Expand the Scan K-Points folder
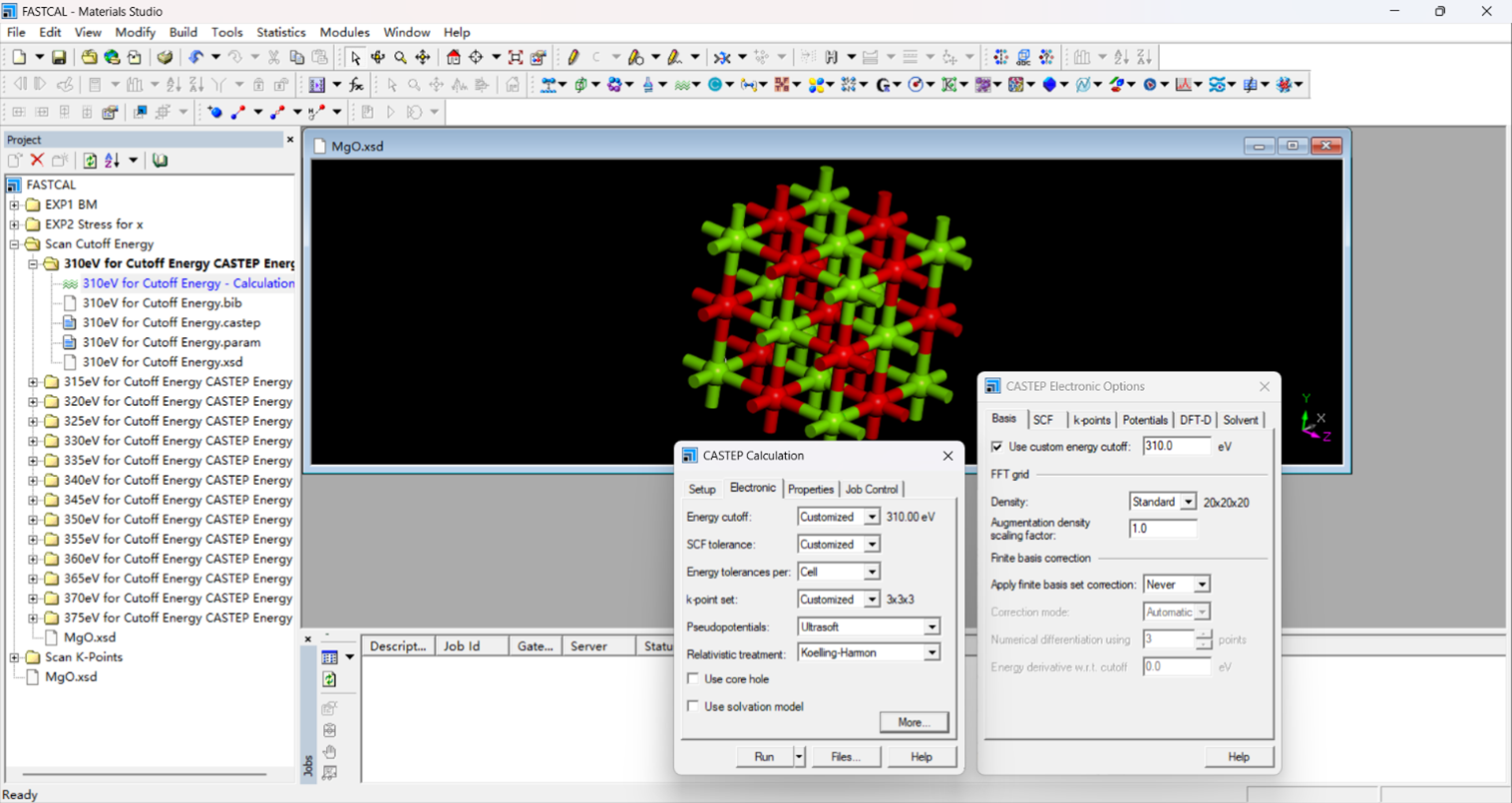 pos(15,657)
